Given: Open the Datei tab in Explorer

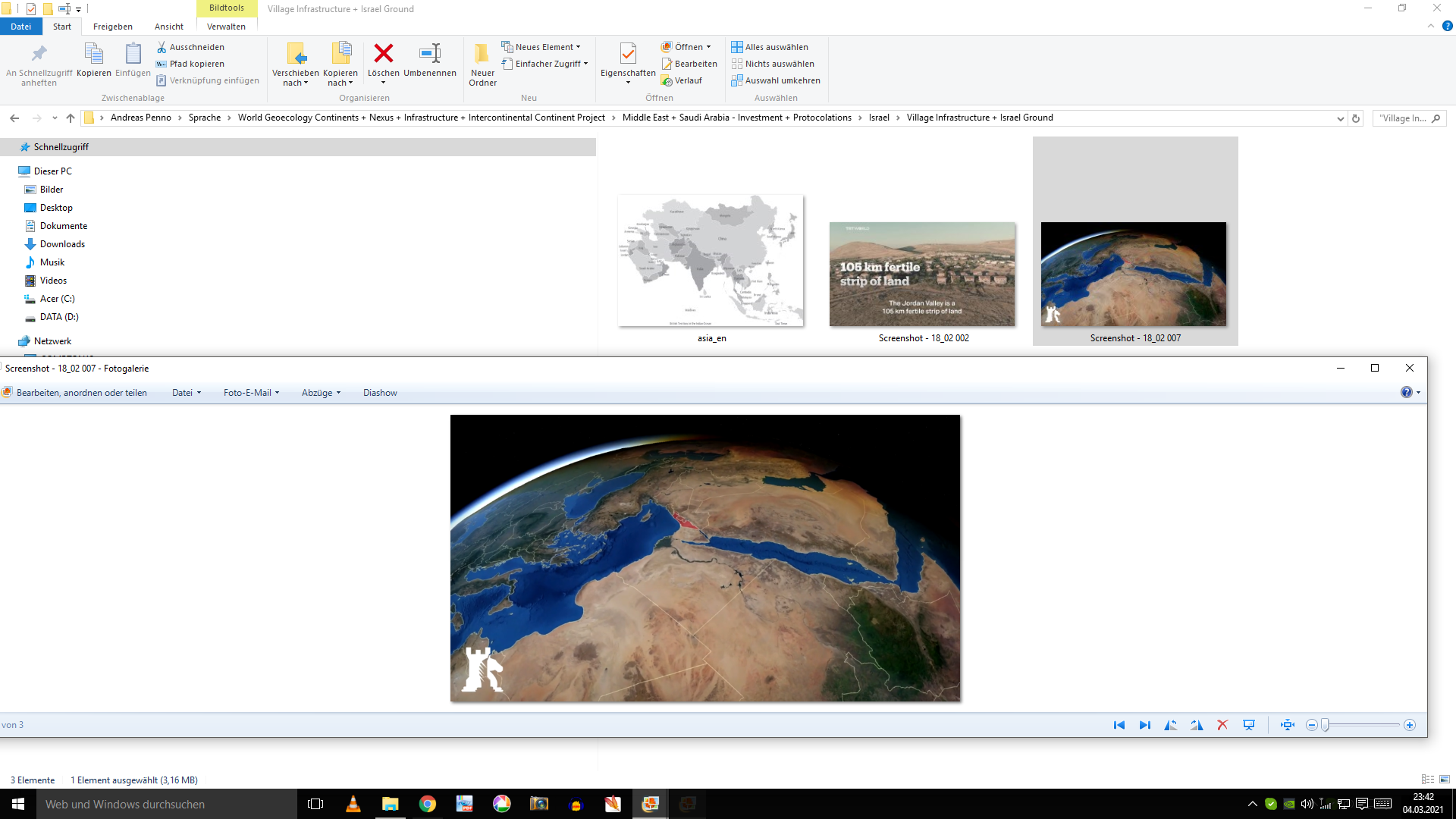Looking at the screenshot, I should tap(21, 27).
